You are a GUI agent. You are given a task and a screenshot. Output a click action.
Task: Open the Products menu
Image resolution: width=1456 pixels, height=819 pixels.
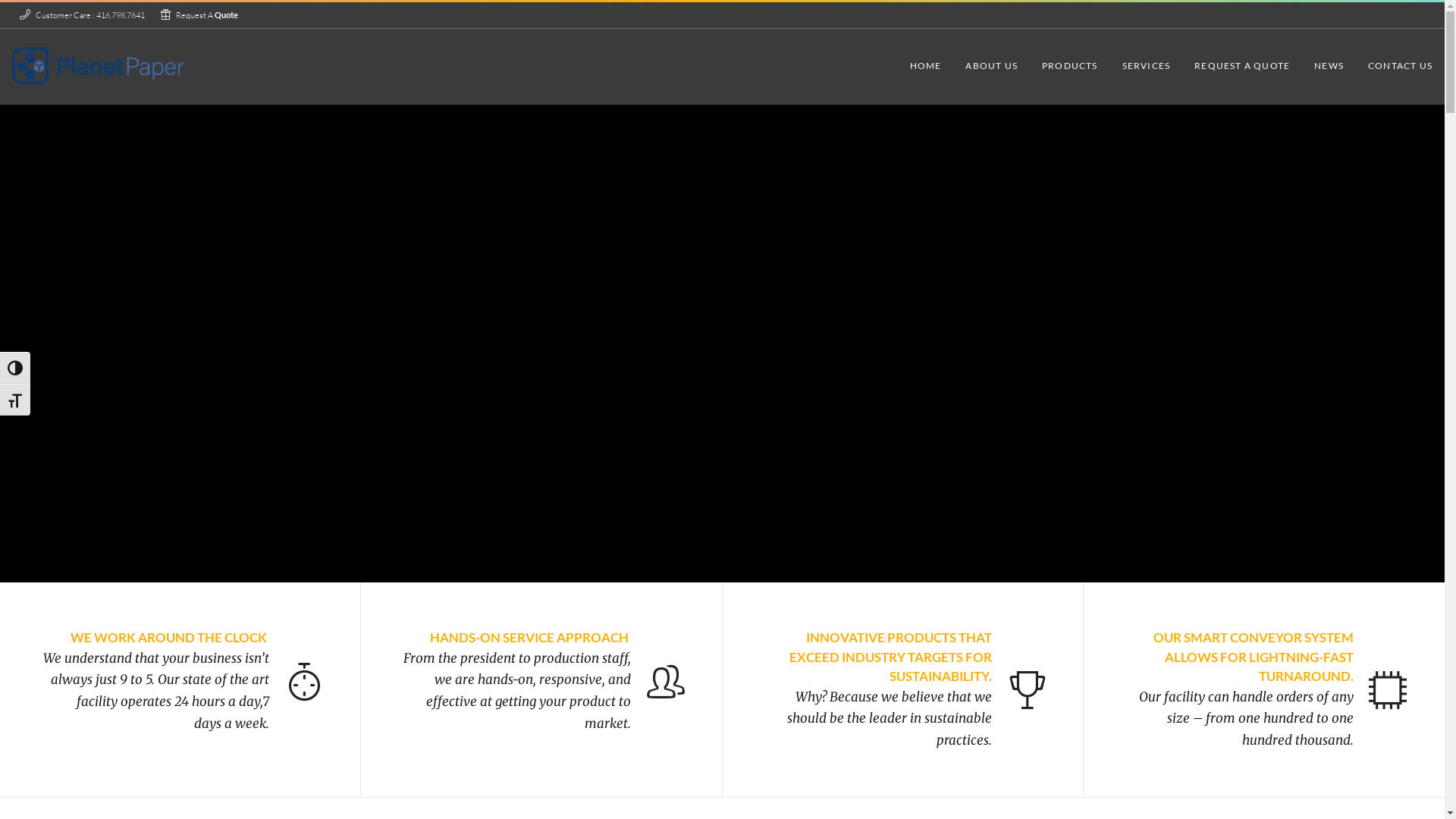click(1069, 66)
